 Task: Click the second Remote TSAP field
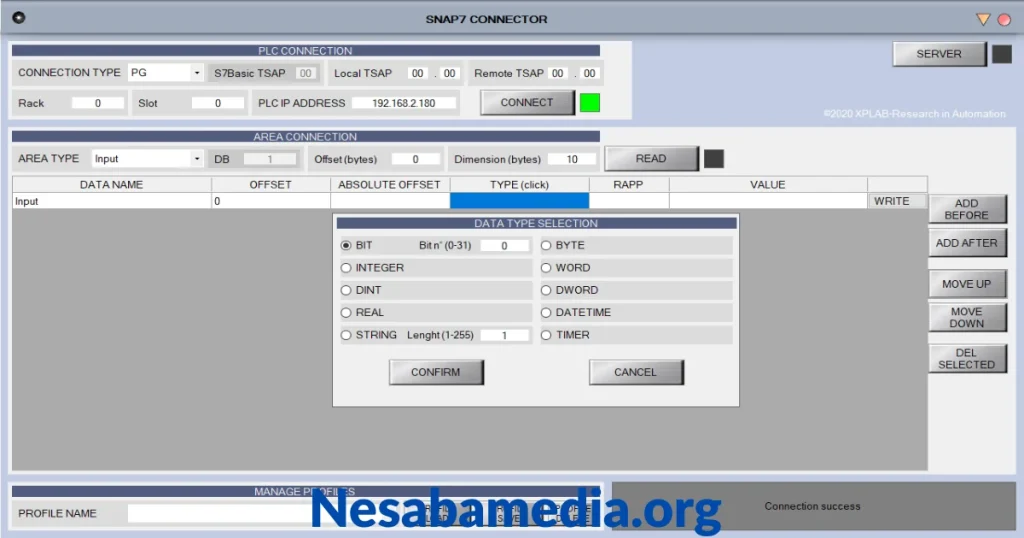point(589,73)
